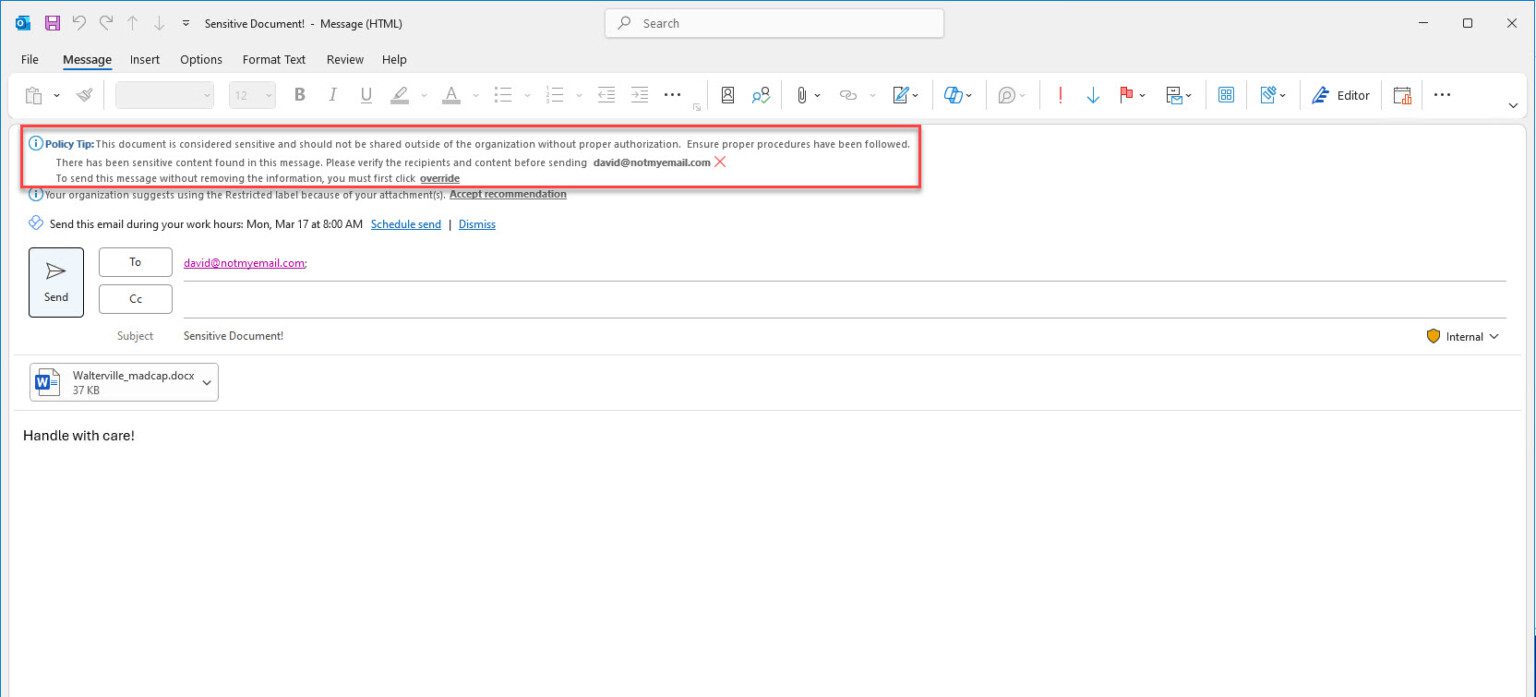Toggle bold formatting
Viewport: 1536px width, 697px height.
[299, 95]
